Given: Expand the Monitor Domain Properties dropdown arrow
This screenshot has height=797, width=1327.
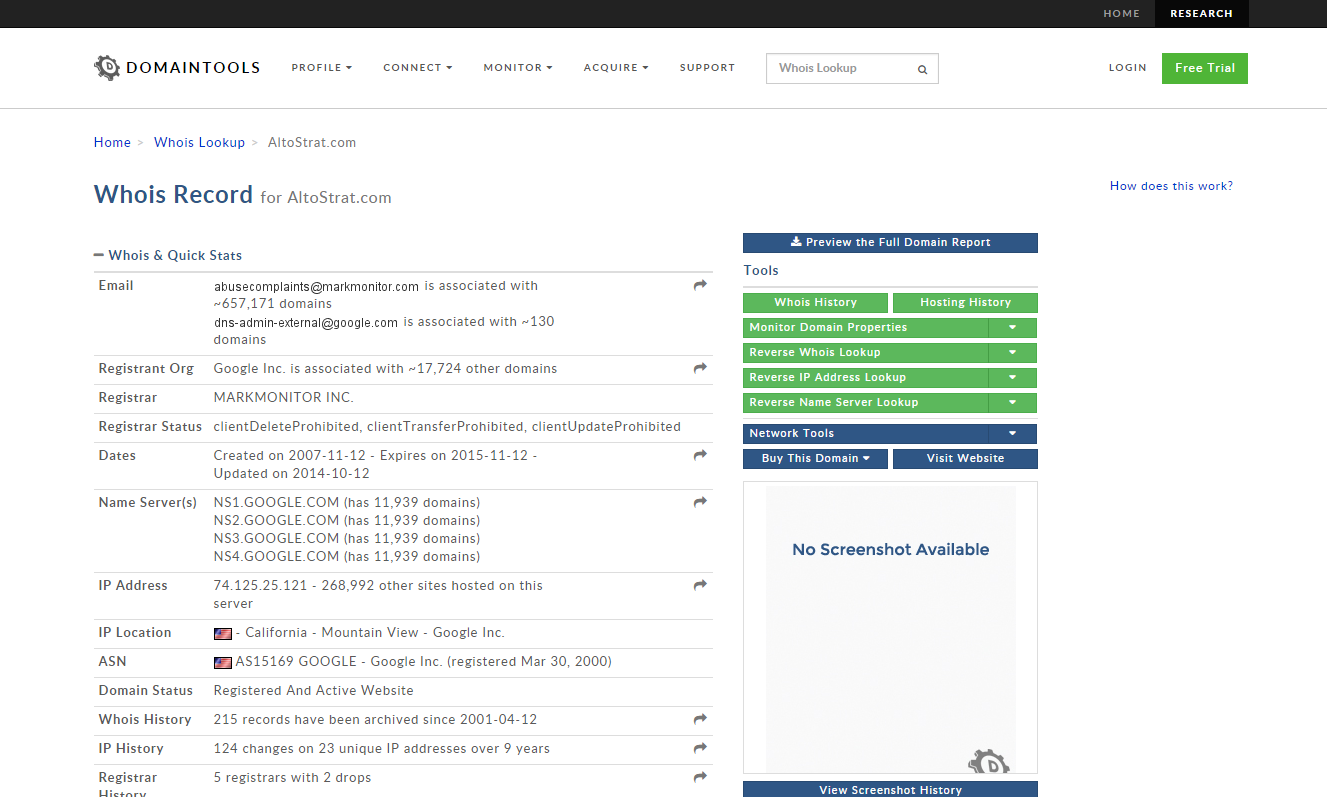Looking at the screenshot, I should (x=1012, y=328).
